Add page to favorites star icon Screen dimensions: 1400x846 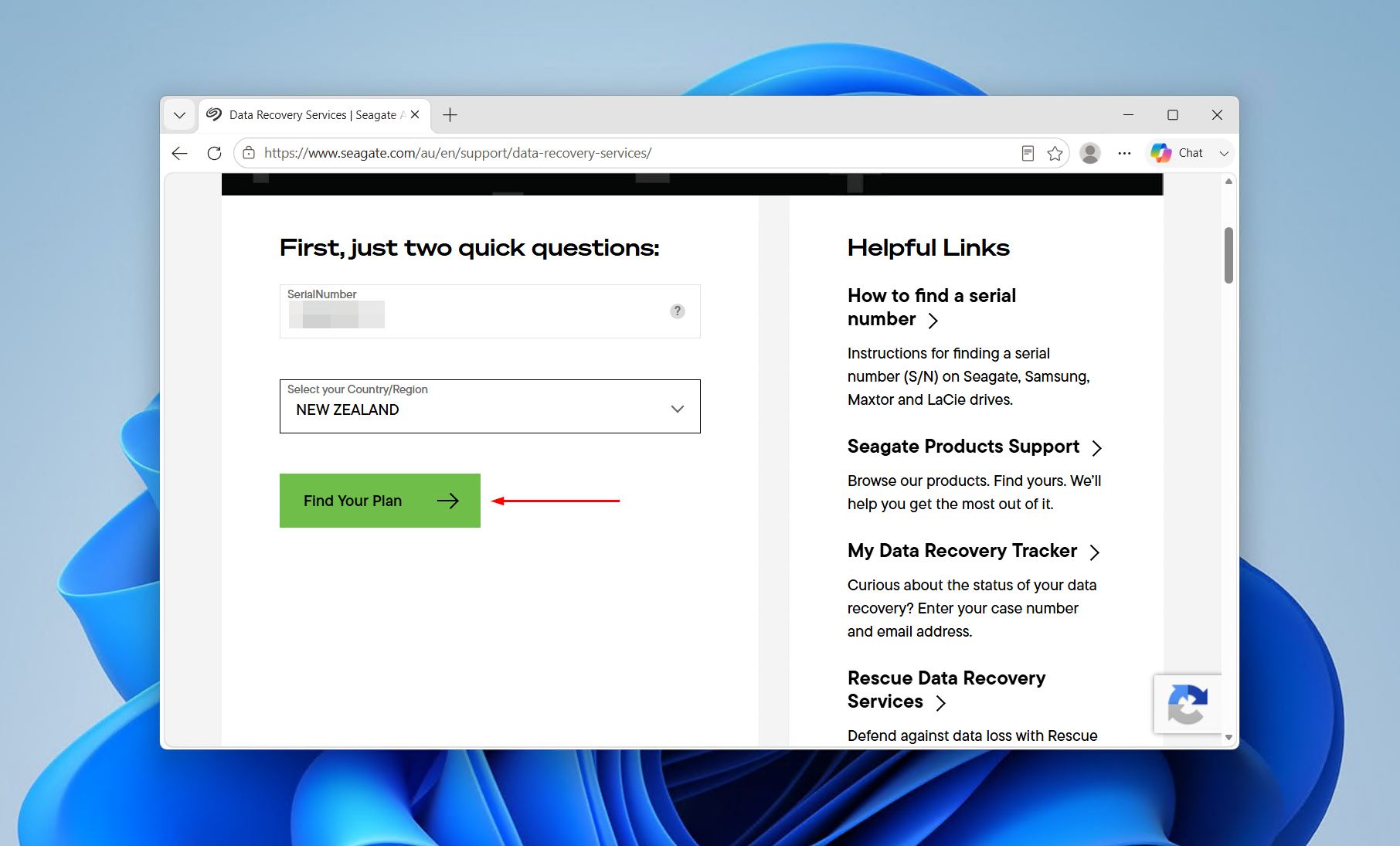[1055, 153]
